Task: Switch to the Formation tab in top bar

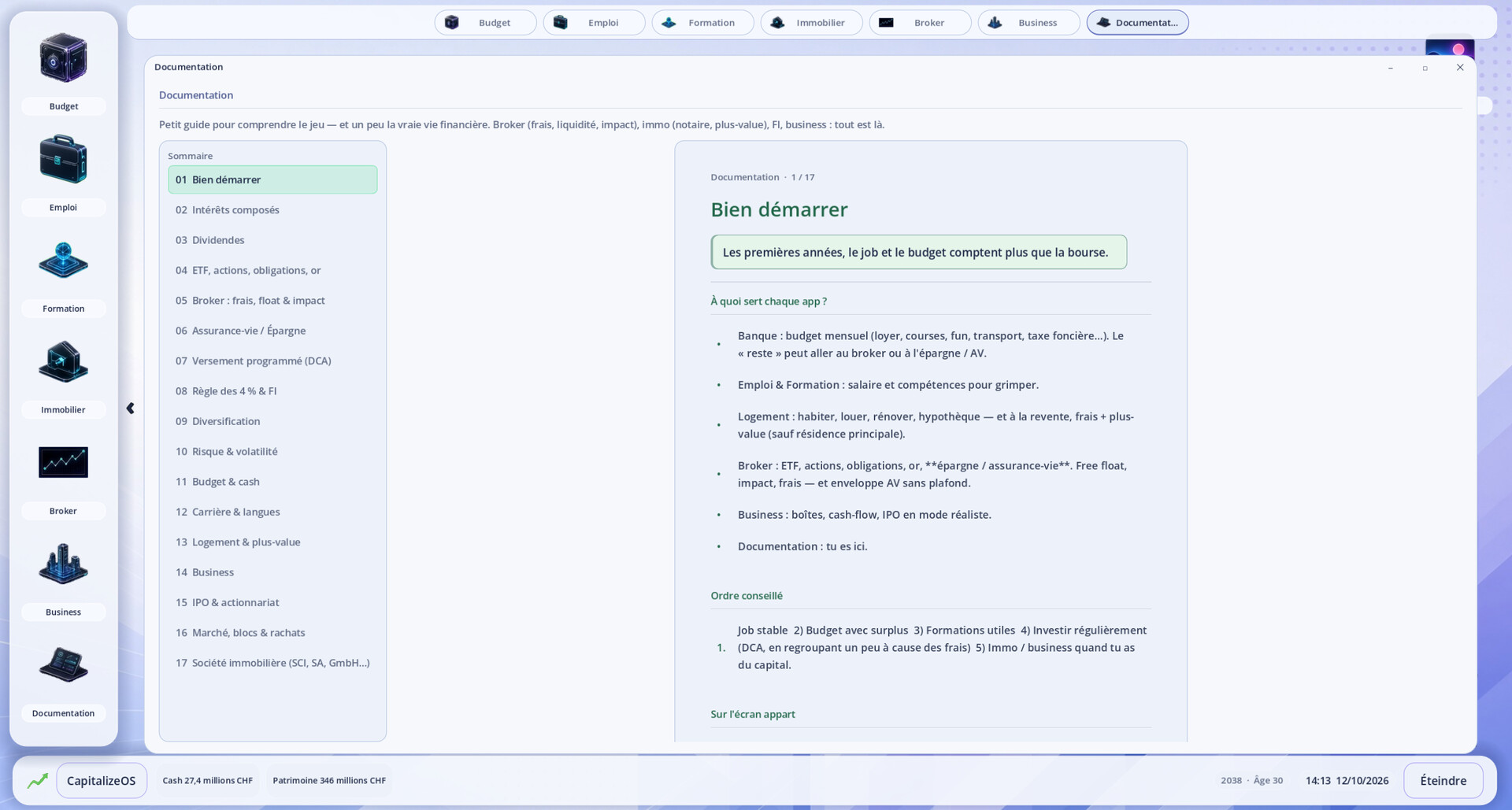Action: point(702,23)
